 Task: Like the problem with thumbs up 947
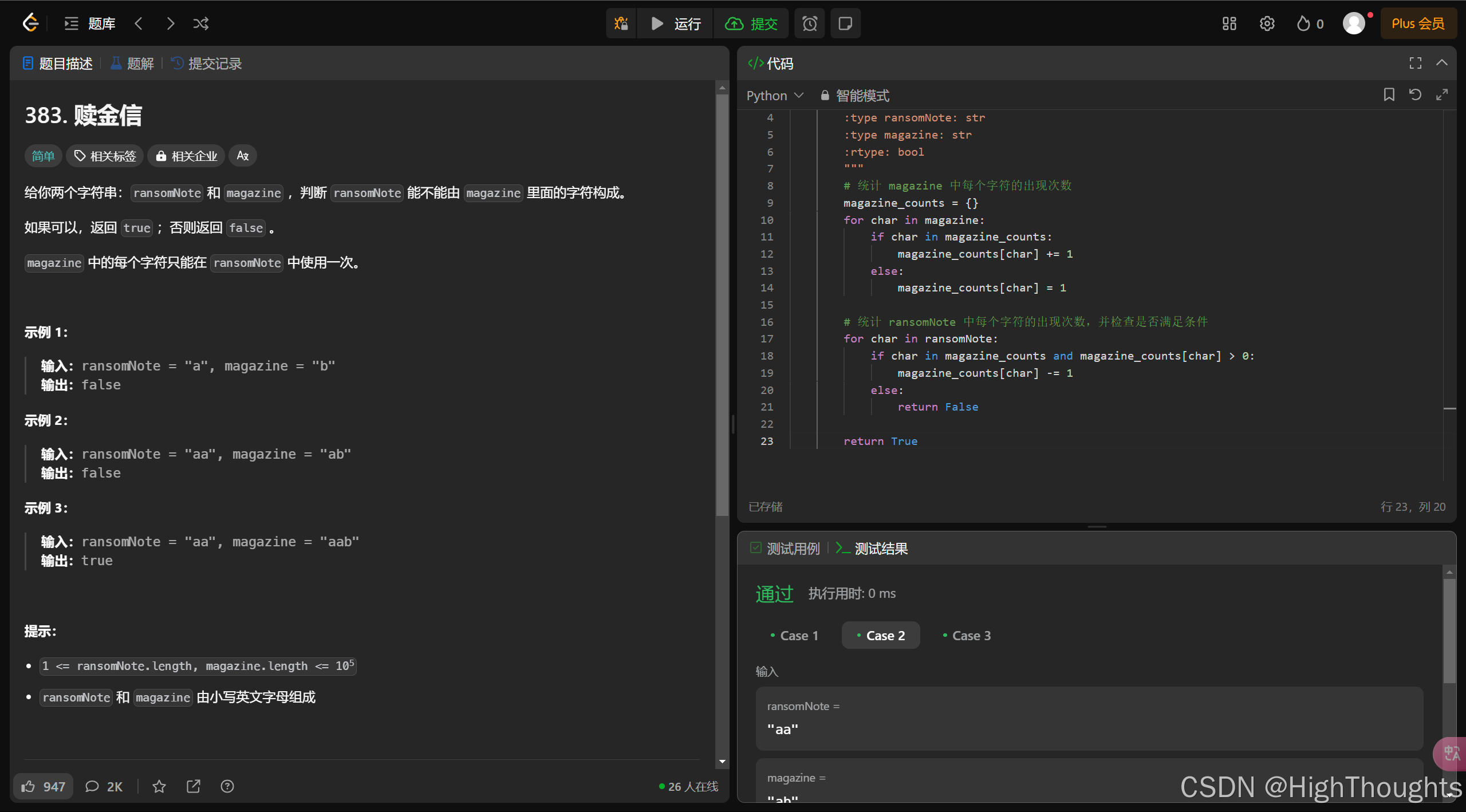[x=44, y=786]
